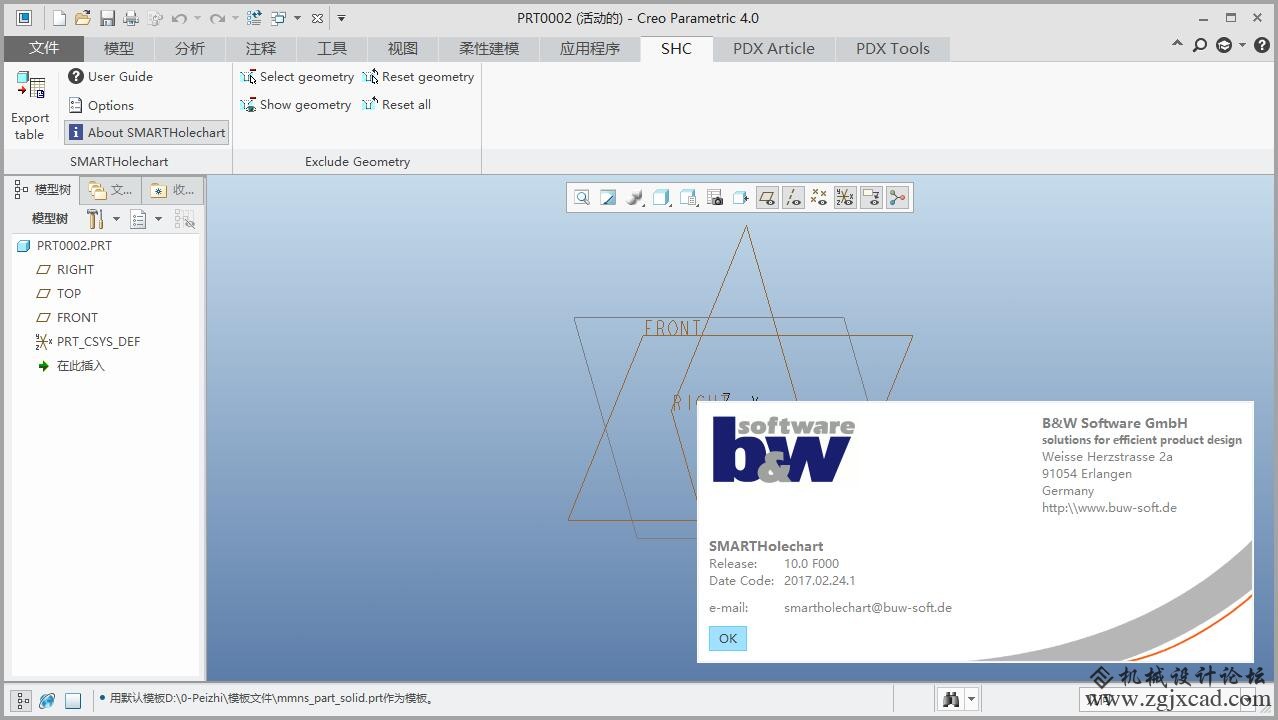The width and height of the screenshot is (1278, 720).
Task: Click OK in the SMARTHolechart about dialog
Action: point(728,638)
